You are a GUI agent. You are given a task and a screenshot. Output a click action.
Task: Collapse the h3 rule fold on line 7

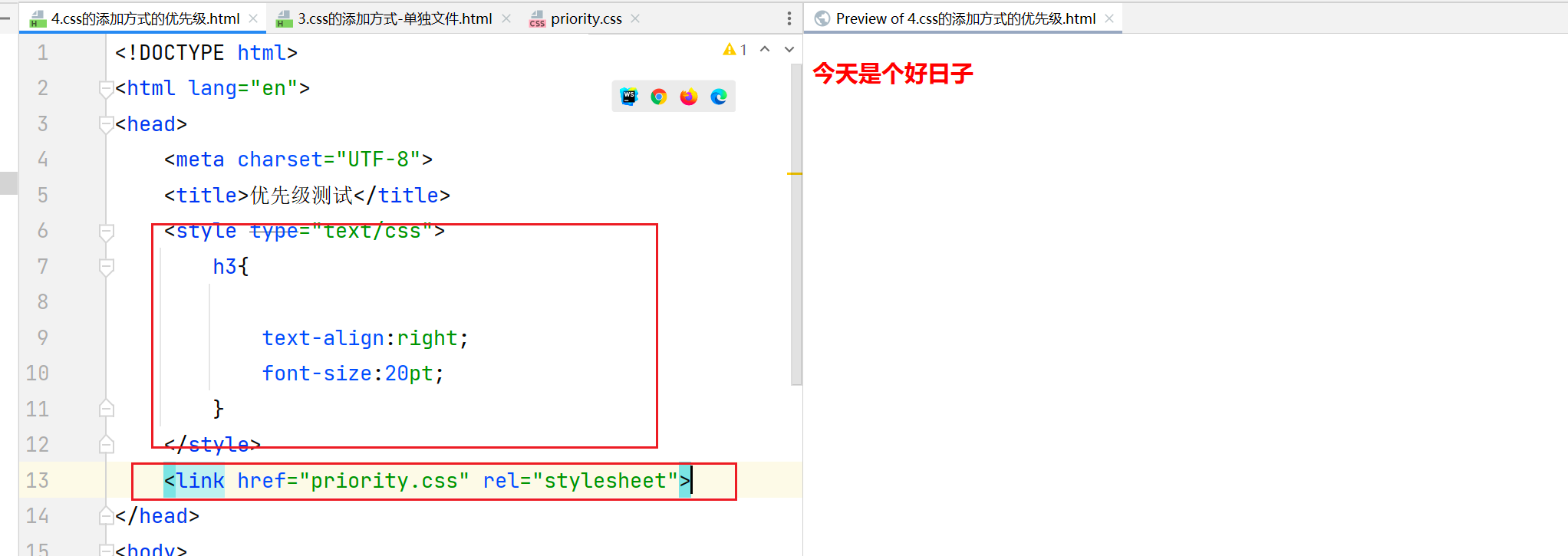(107, 267)
